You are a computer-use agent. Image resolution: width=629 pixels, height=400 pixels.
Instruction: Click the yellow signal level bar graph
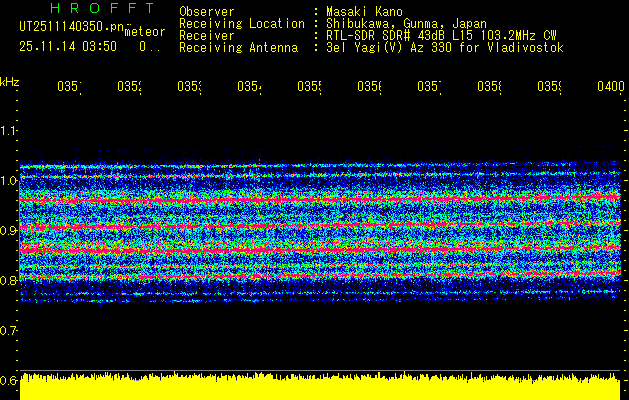(x=320, y=386)
